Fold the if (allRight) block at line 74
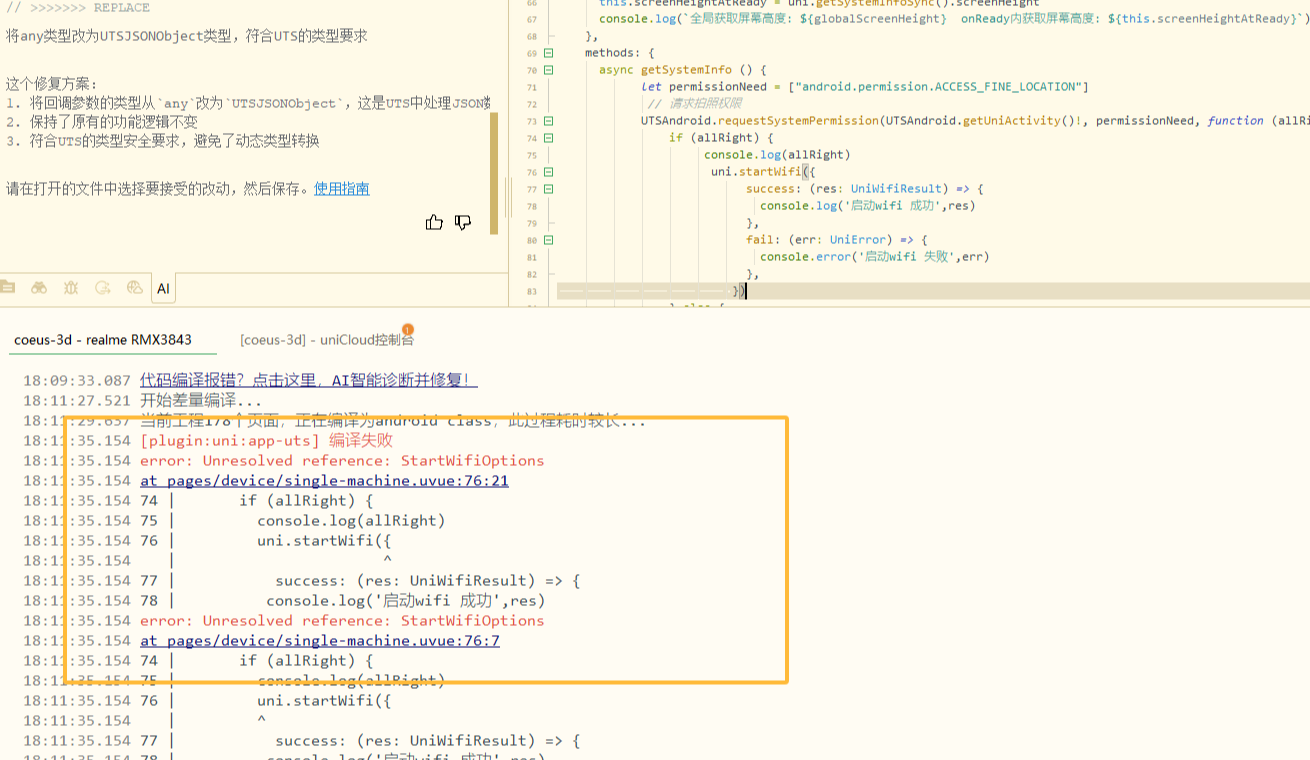This screenshot has width=1310, height=760. (548, 138)
